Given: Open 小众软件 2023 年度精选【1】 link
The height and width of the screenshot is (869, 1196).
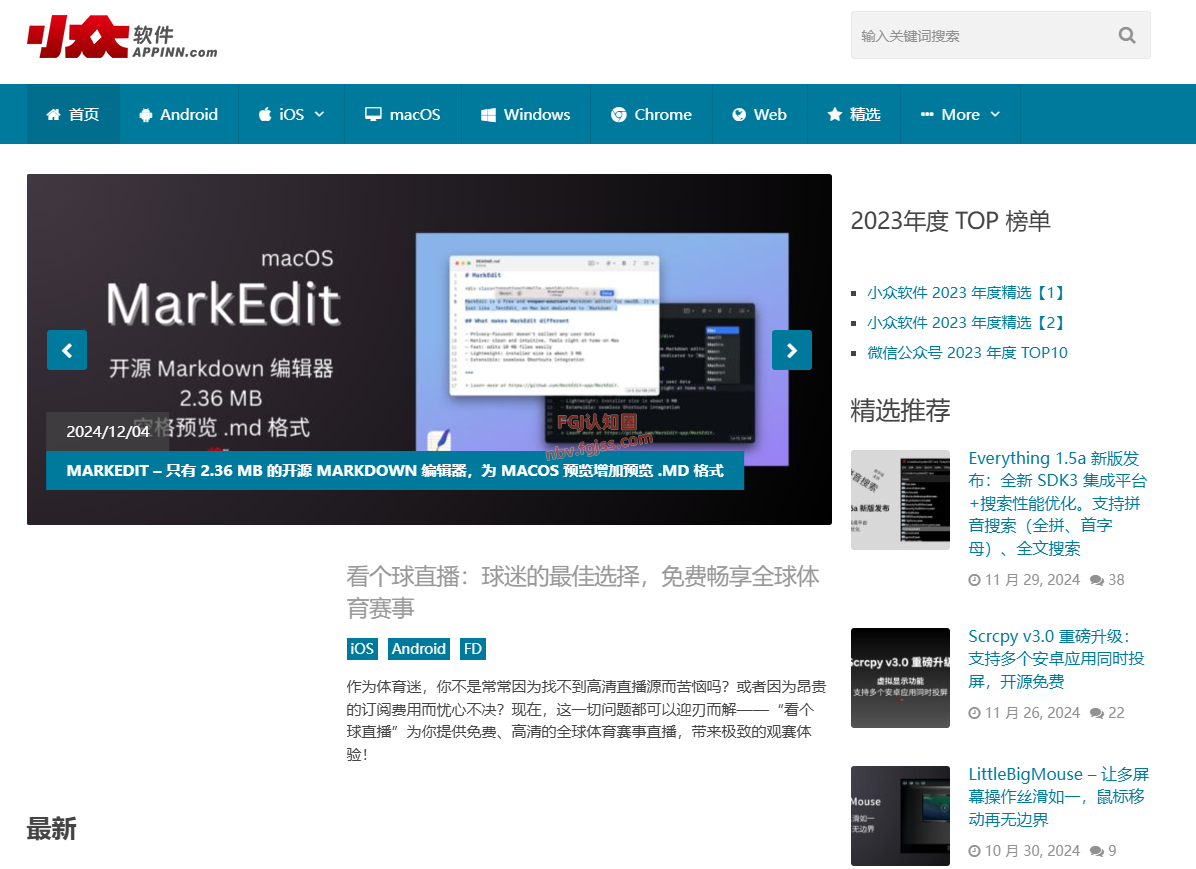Looking at the screenshot, I should pos(966,293).
